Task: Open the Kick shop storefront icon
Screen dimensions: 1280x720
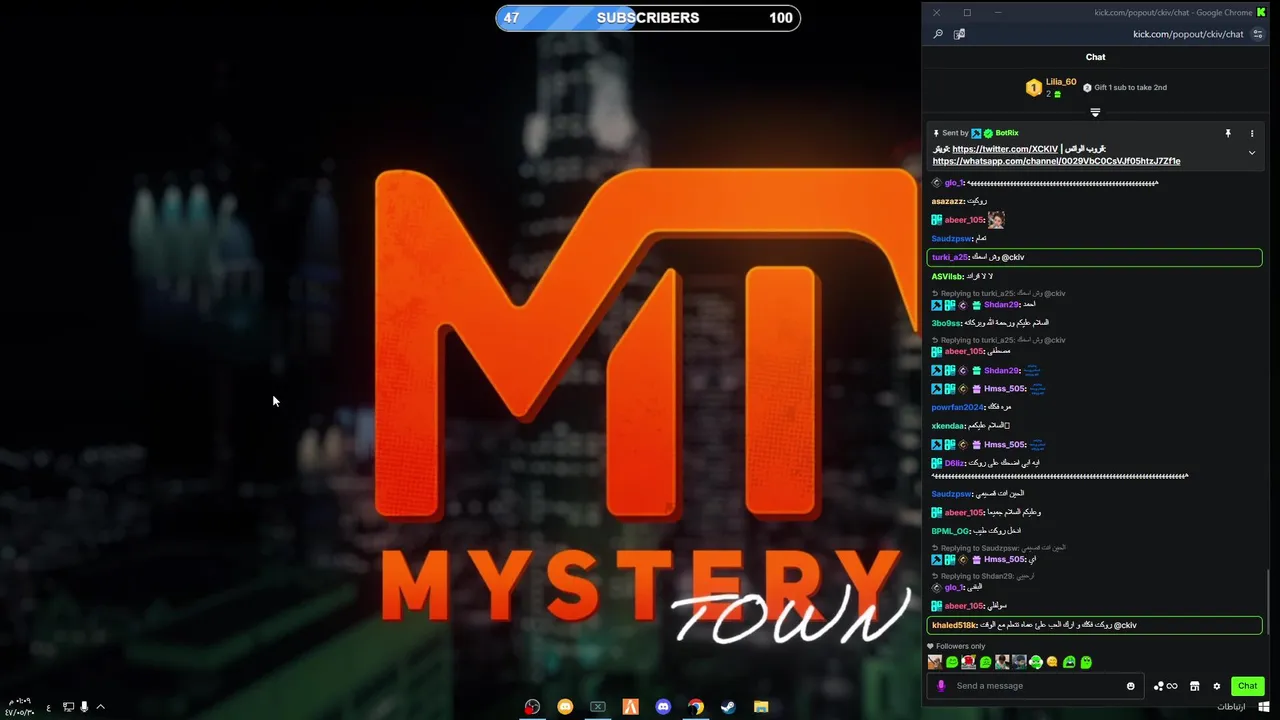Action: pos(1194,686)
